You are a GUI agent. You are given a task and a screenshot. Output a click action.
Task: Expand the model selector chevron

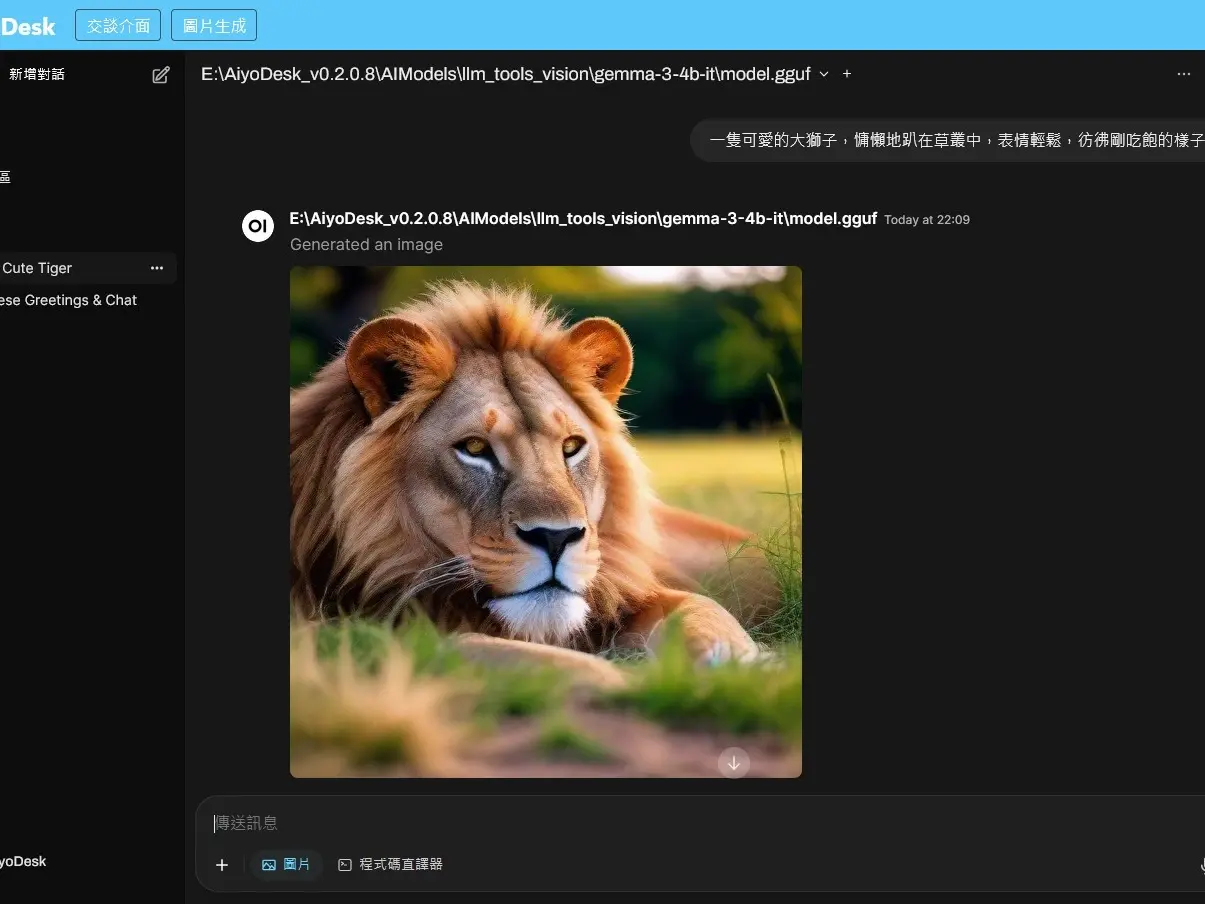(x=824, y=74)
